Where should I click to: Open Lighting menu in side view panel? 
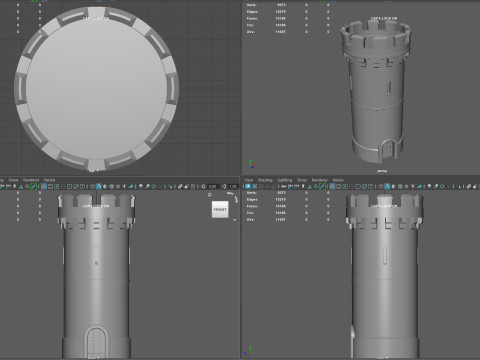click(x=284, y=180)
